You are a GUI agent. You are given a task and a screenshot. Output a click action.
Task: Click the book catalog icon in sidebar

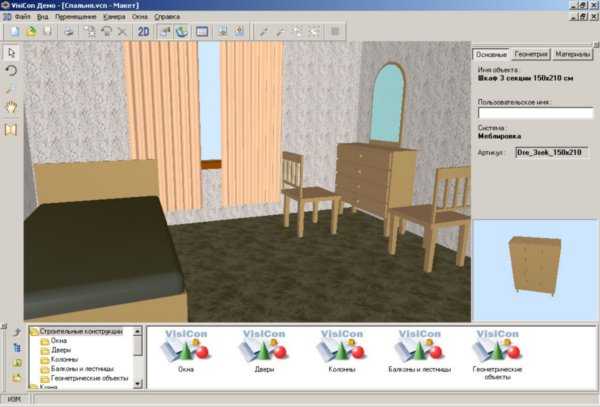coord(11,129)
